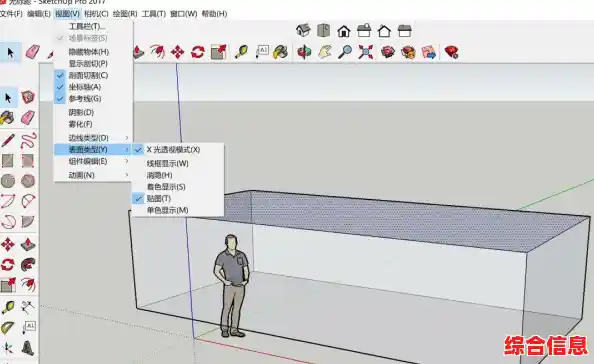Select the Paint Bucket in top toolbar

point(281,52)
